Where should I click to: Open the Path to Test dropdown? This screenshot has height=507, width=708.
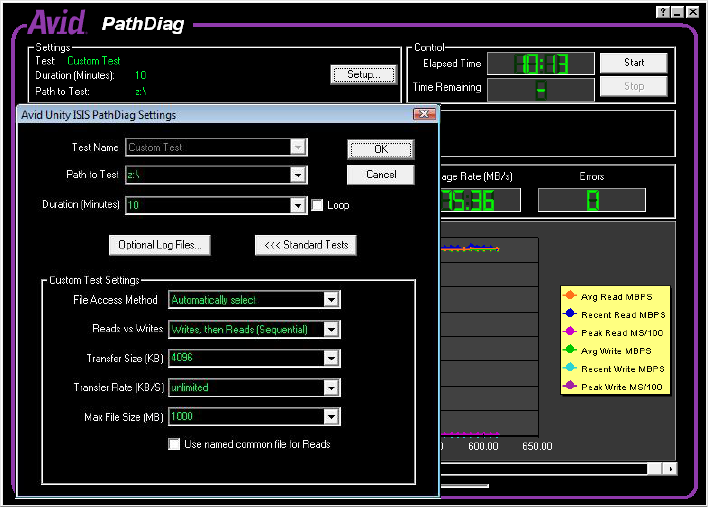click(x=298, y=175)
